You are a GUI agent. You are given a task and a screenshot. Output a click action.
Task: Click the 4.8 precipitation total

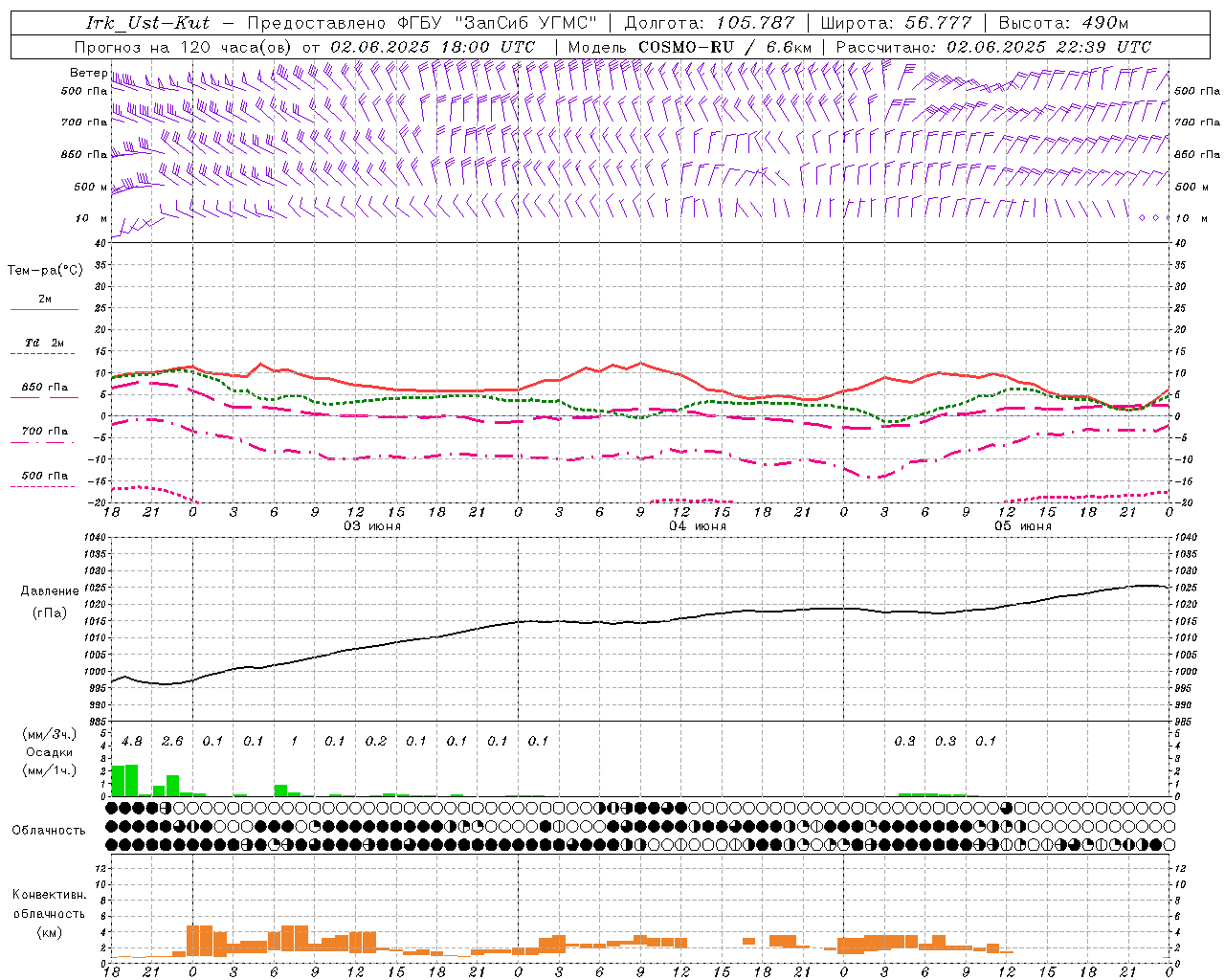point(132,741)
